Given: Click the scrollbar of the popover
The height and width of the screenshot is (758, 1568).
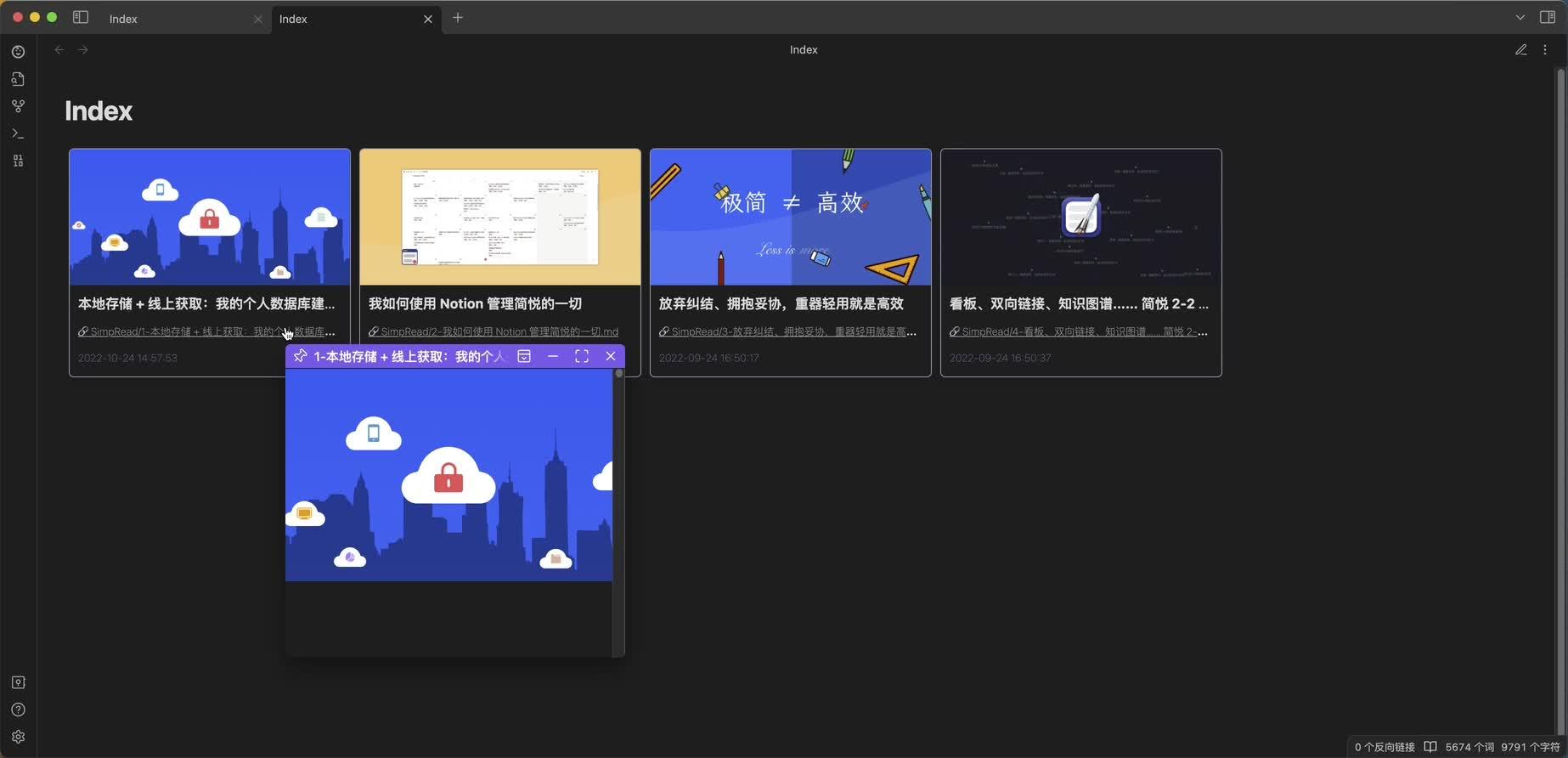Looking at the screenshot, I should (x=618, y=512).
